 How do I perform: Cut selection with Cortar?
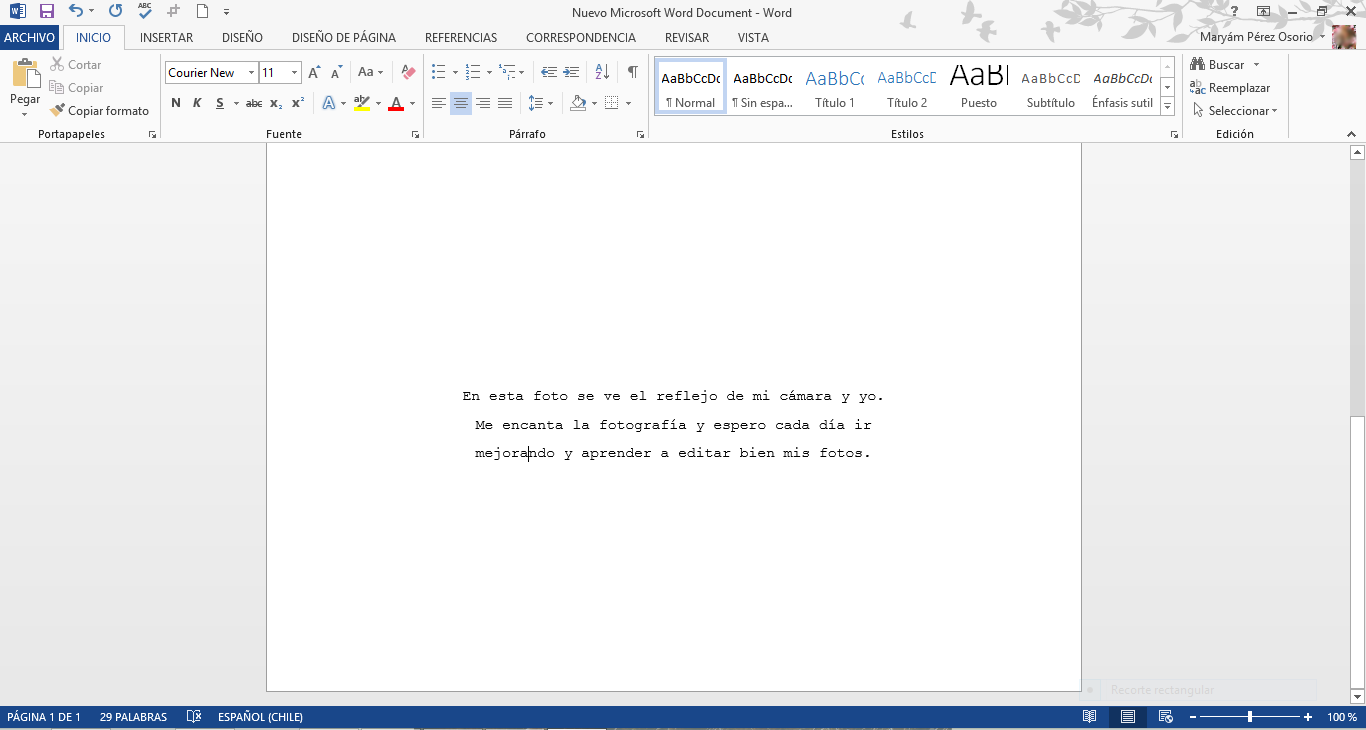(76, 65)
